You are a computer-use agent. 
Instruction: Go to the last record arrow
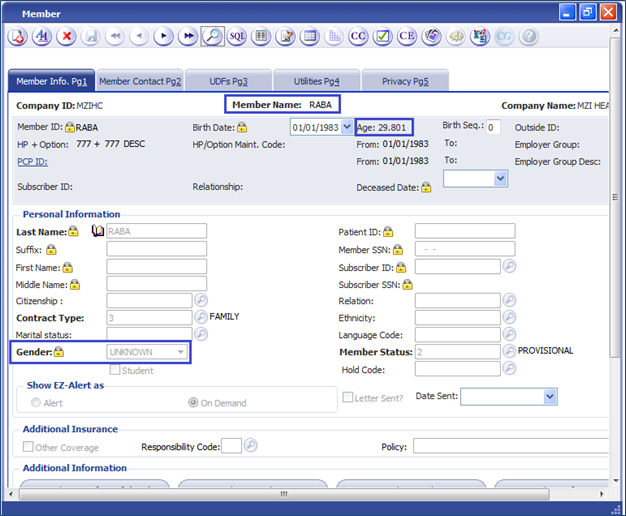[x=187, y=37]
